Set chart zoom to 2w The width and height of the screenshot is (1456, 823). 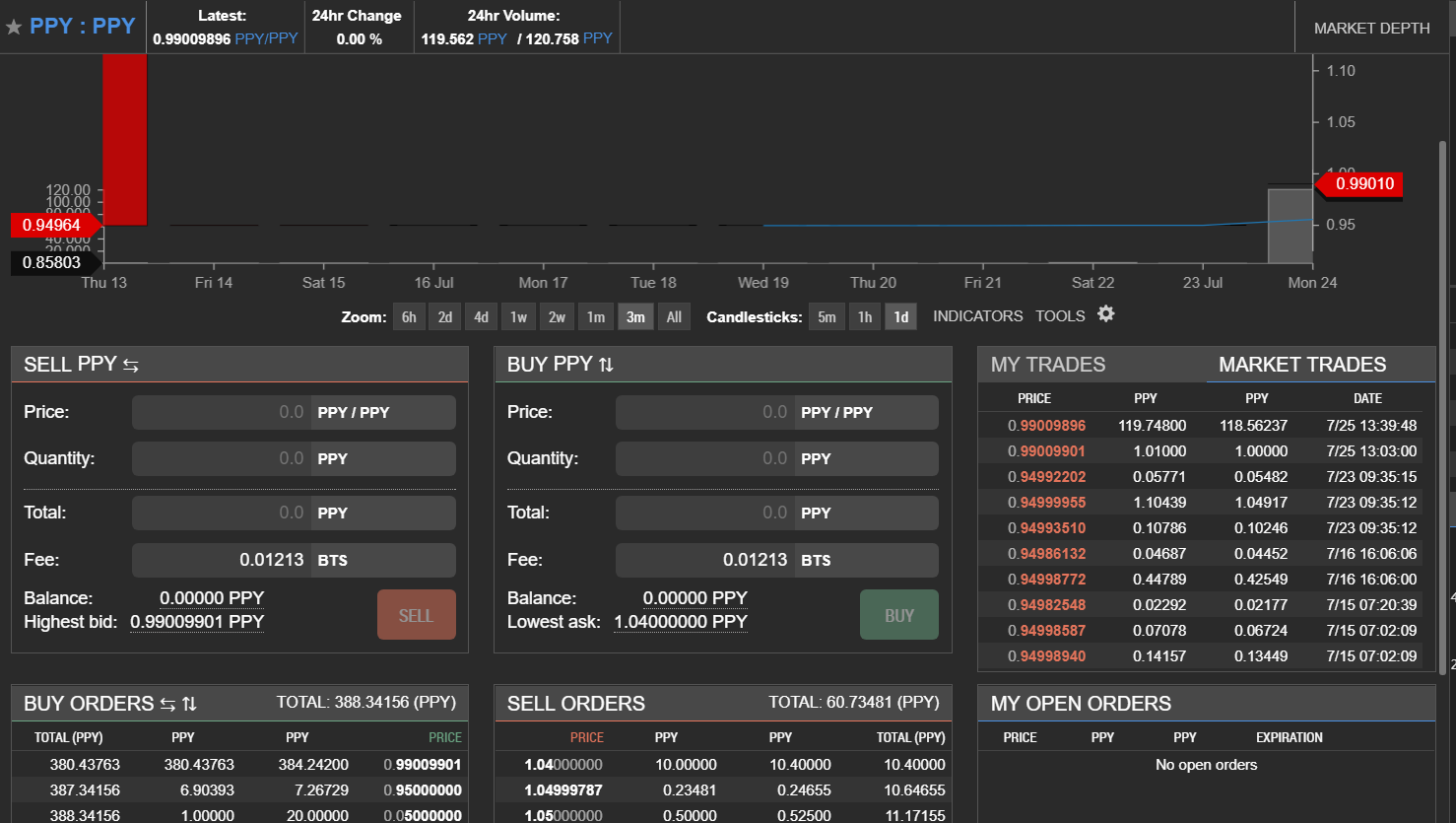(x=557, y=316)
